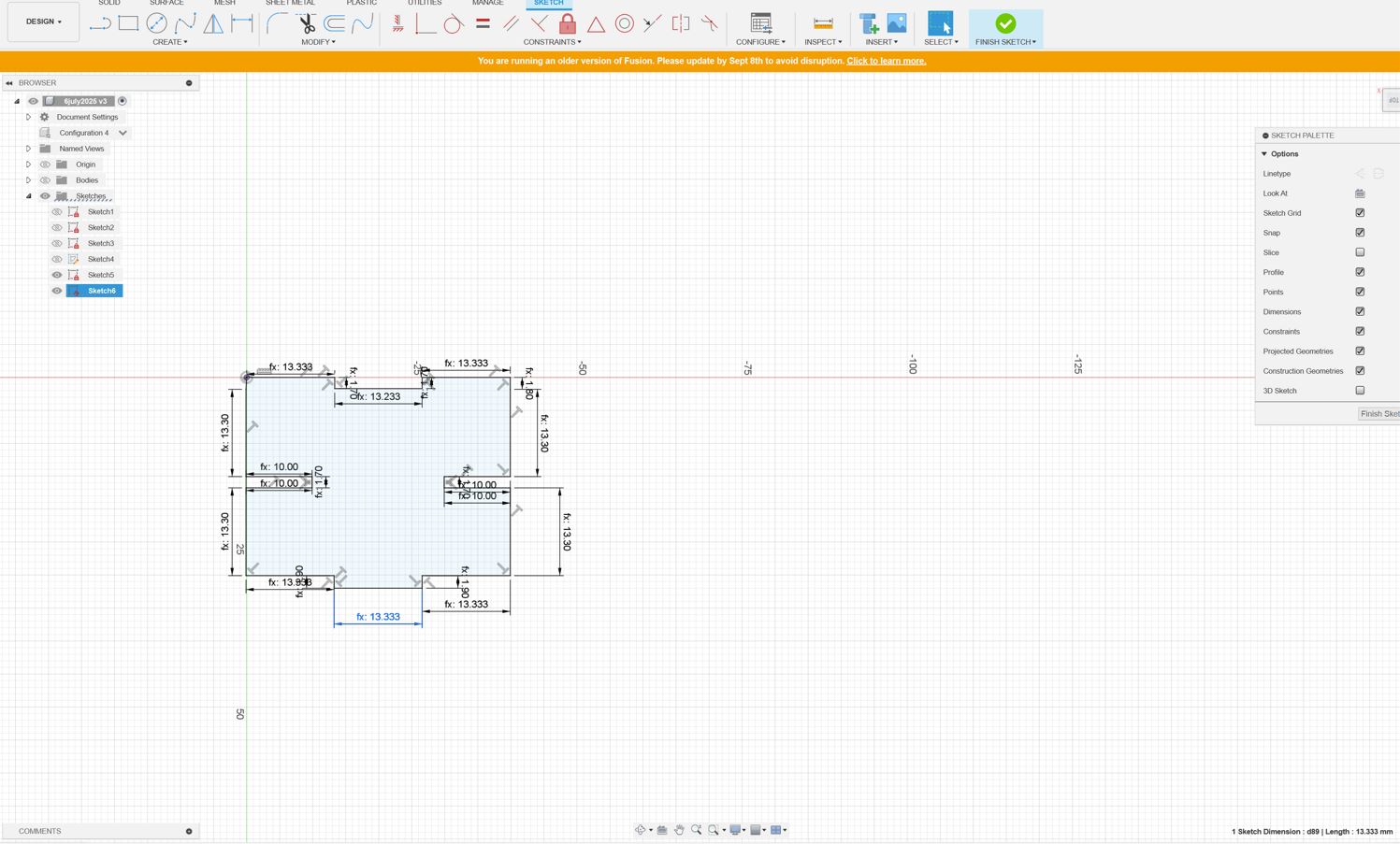Click the Configure table icon
This screenshot has height=844, width=1400.
[x=761, y=23]
